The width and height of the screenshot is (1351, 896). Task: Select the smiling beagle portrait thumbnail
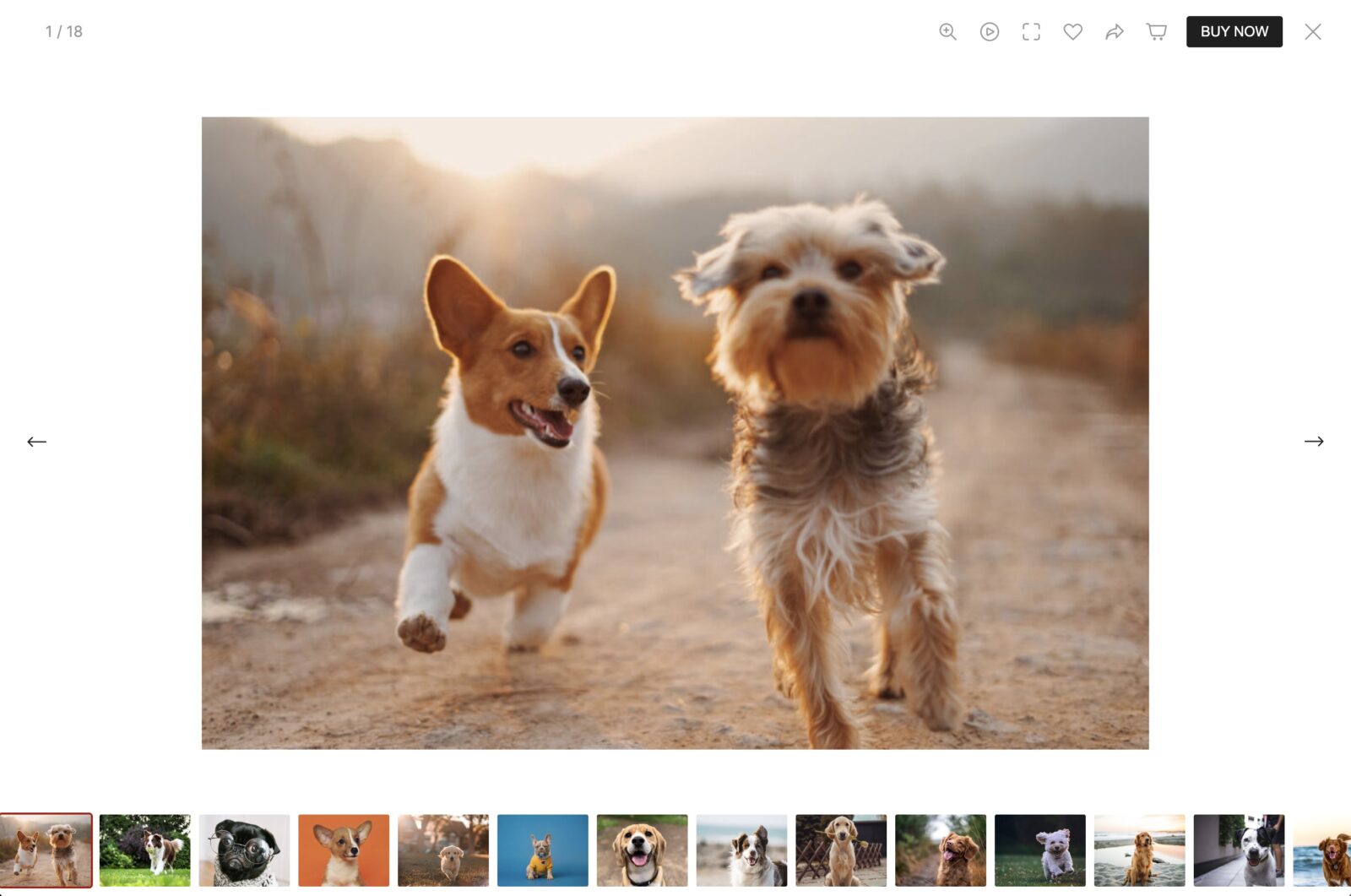[643, 850]
